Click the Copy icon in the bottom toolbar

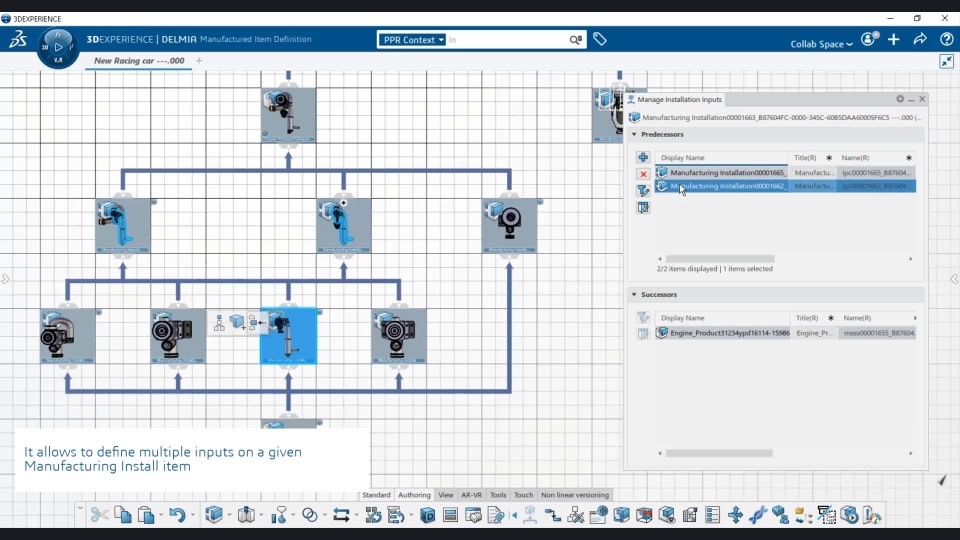[122, 515]
